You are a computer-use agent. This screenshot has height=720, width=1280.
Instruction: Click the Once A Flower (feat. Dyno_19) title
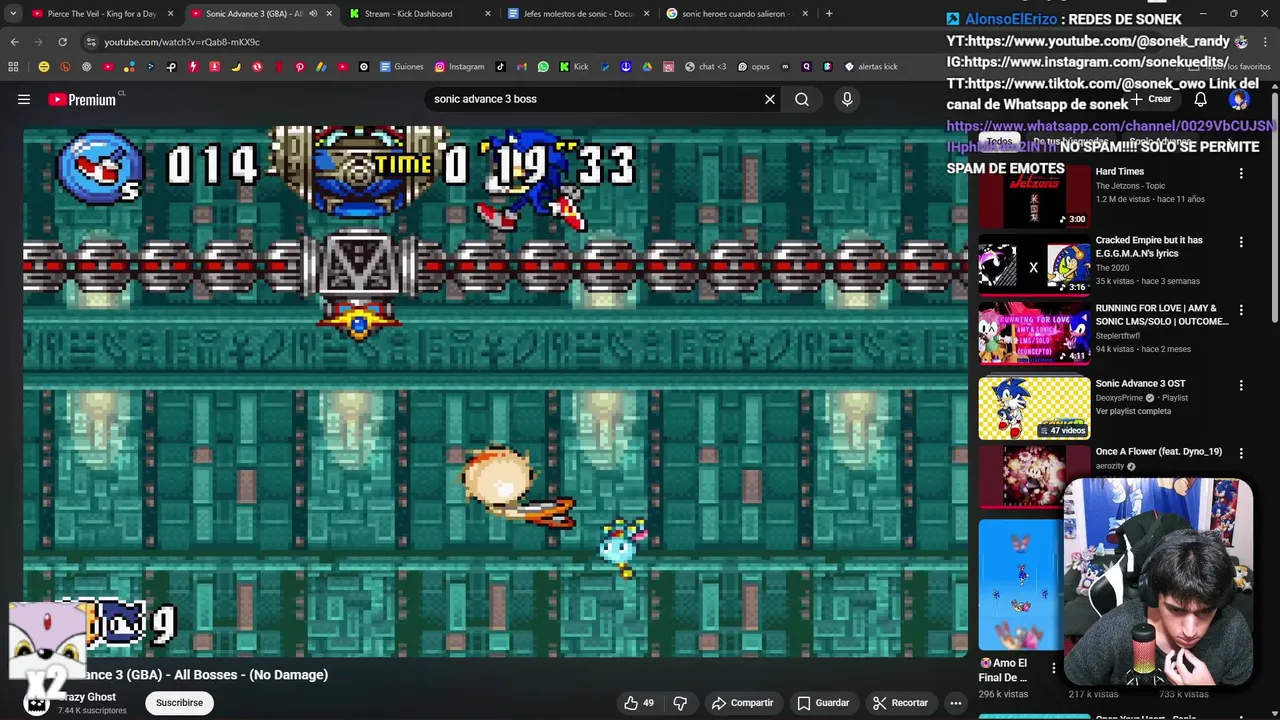point(1159,452)
